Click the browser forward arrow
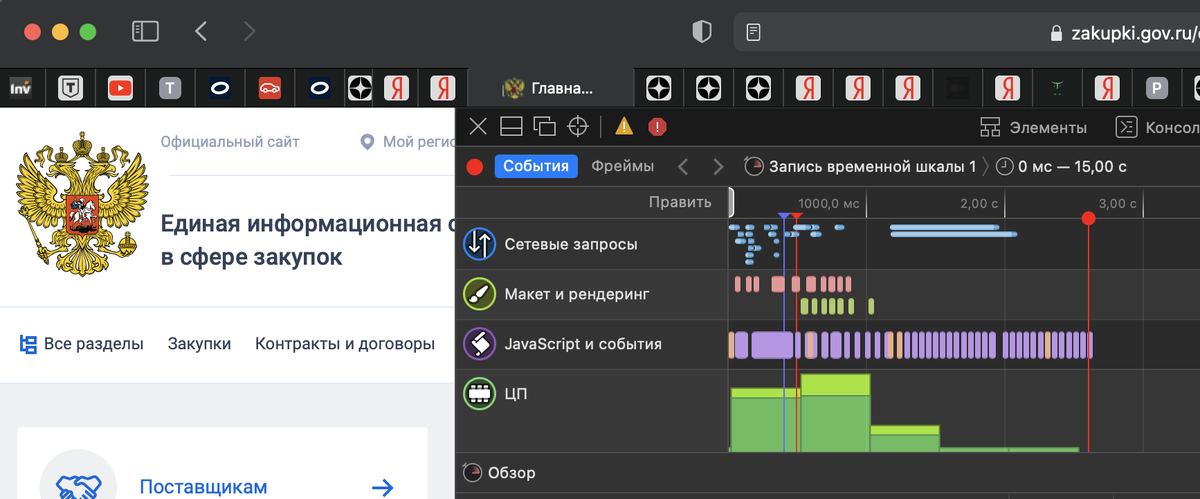Screen dimensions: 1200x499 (x=249, y=32)
